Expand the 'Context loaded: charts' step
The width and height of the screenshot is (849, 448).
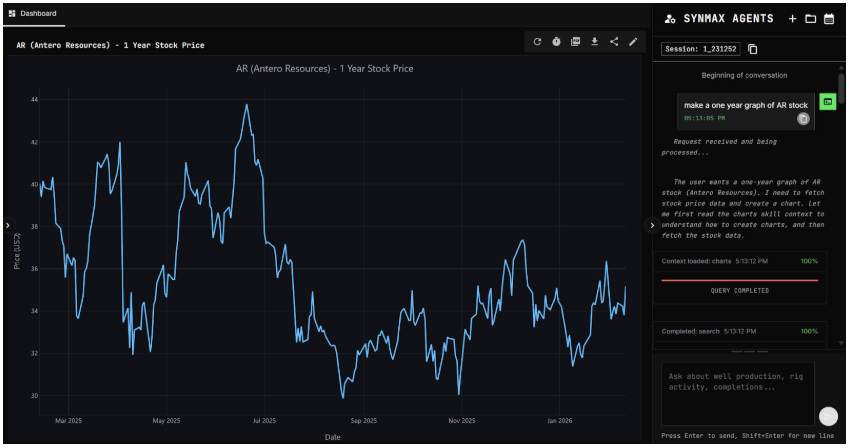(x=740, y=261)
